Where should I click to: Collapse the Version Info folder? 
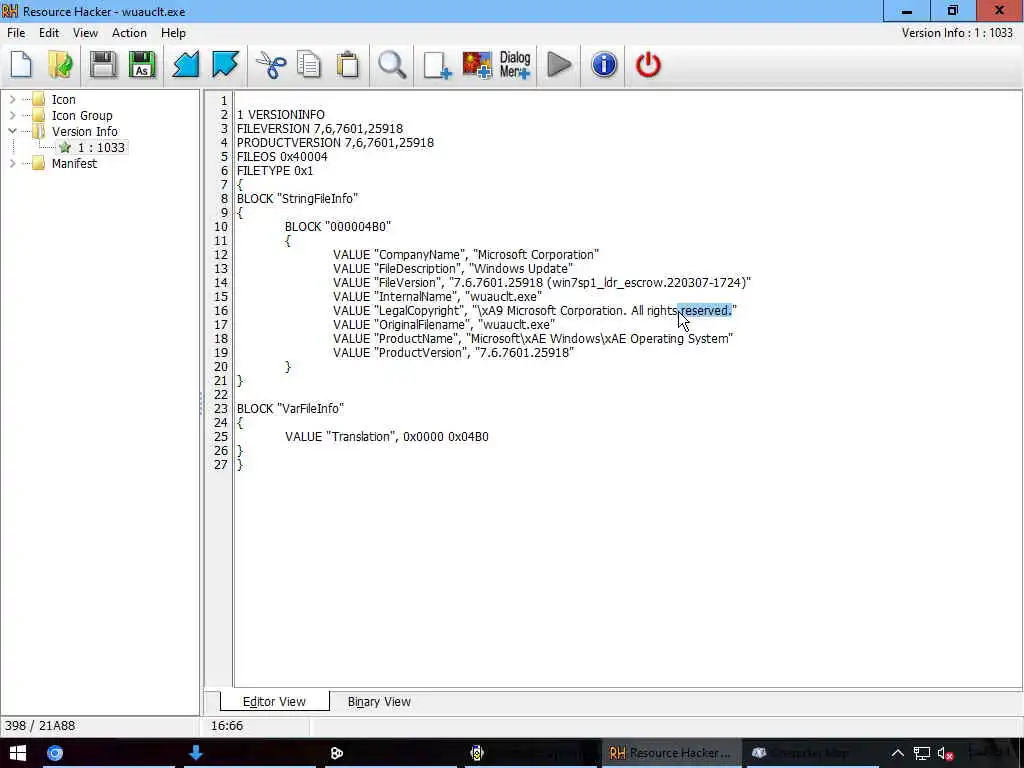point(12,131)
